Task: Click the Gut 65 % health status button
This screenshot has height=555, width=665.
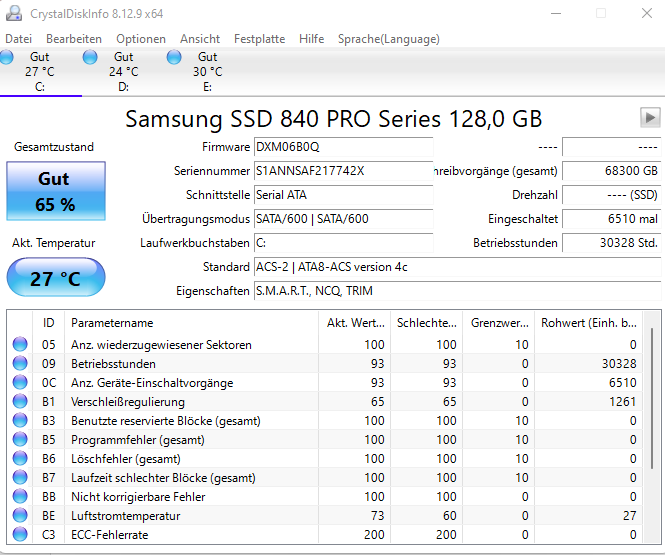Action: coord(56,191)
